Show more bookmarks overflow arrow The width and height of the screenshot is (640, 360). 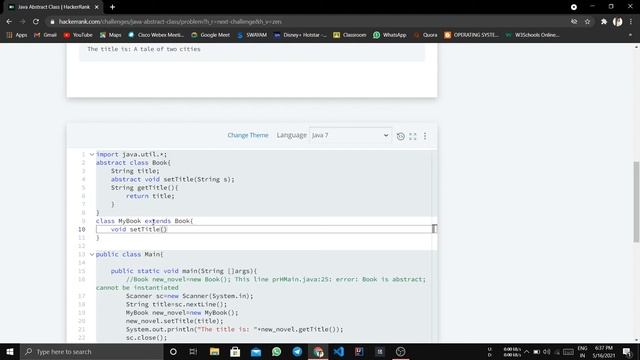[630, 35]
